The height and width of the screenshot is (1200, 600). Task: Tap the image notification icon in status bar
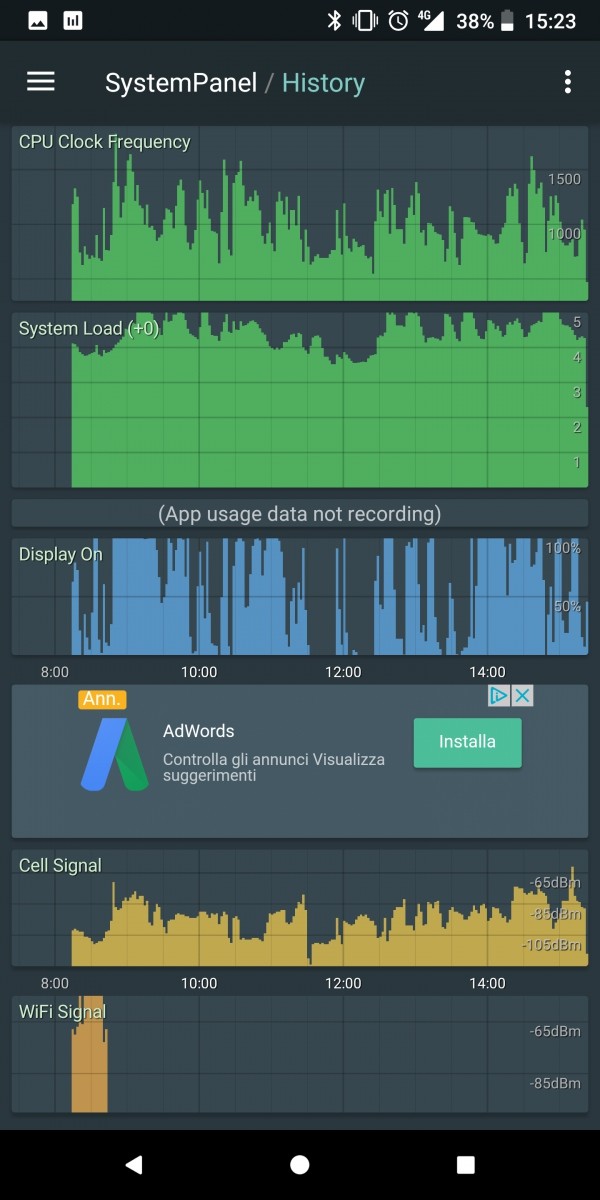tap(38, 21)
